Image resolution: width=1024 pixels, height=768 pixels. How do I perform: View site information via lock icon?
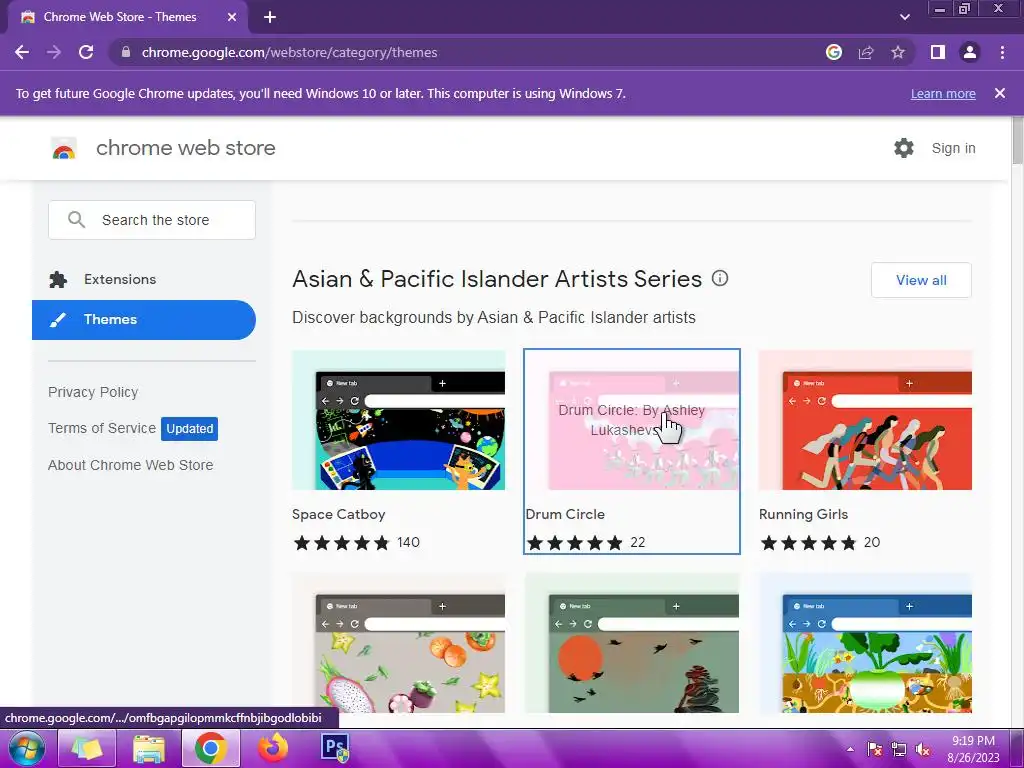pyautogui.click(x=126, y=52)
